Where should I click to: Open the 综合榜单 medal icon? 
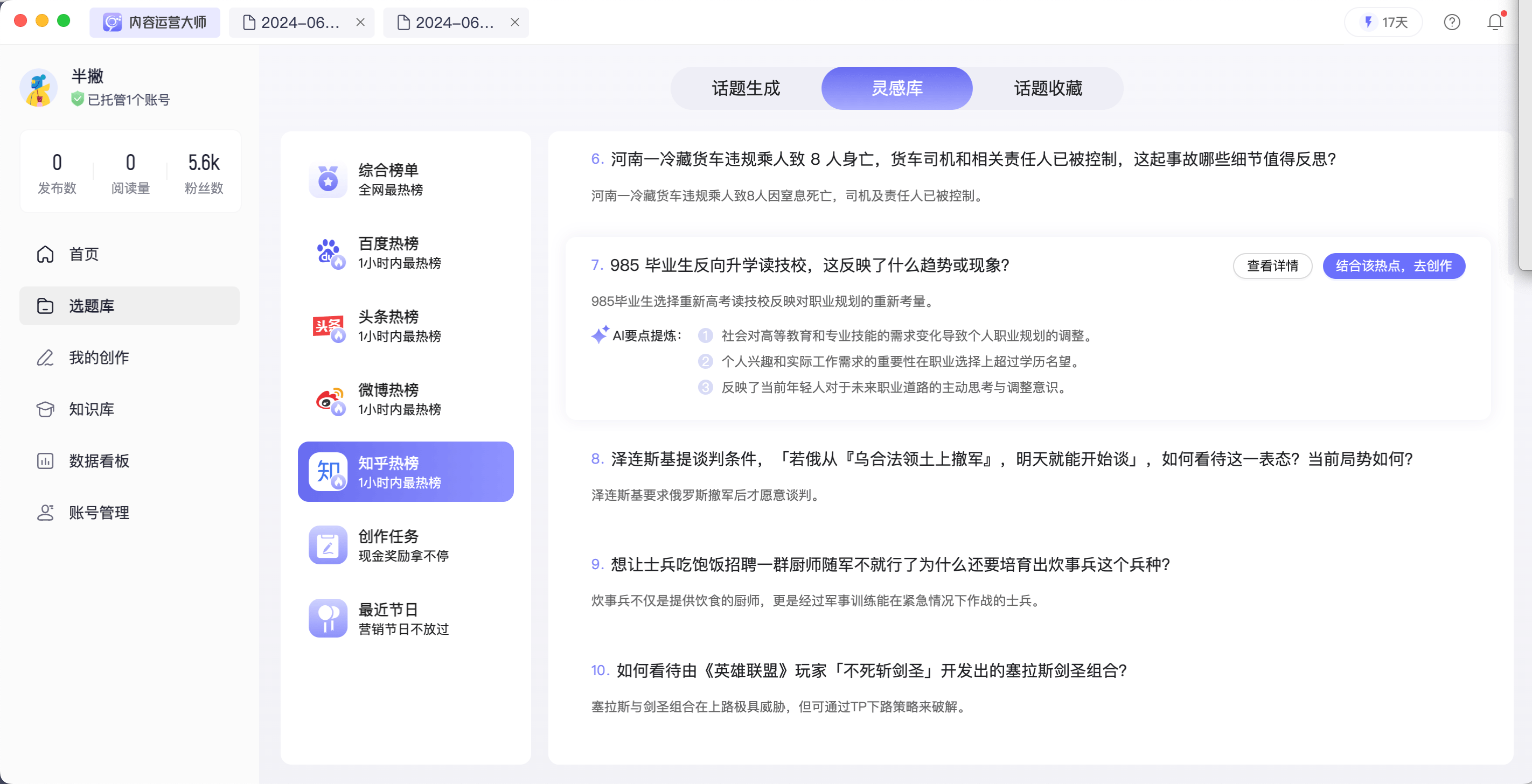pyautogui.click(x=328, y=179)
